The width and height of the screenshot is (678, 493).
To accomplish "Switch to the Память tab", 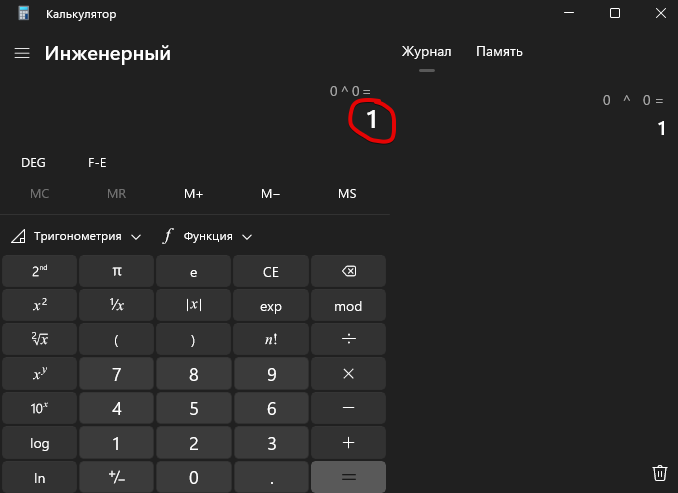I will coord(499,52).
